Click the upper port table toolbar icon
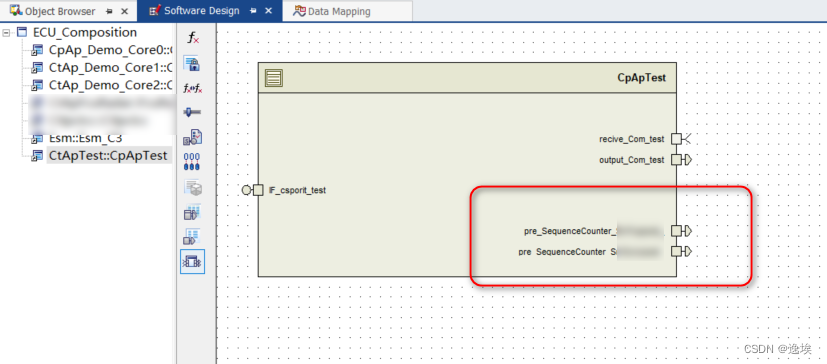This screenshot has height=364, width=827. pyautogui.click(x=192, y=212)
